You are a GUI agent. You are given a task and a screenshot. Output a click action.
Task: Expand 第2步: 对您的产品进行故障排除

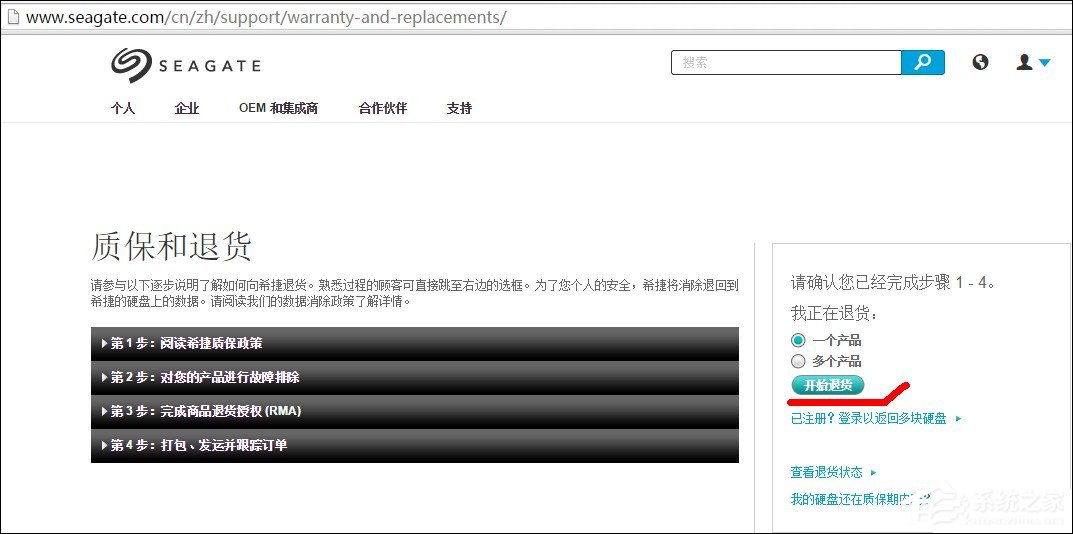click(x=414, y=377)
